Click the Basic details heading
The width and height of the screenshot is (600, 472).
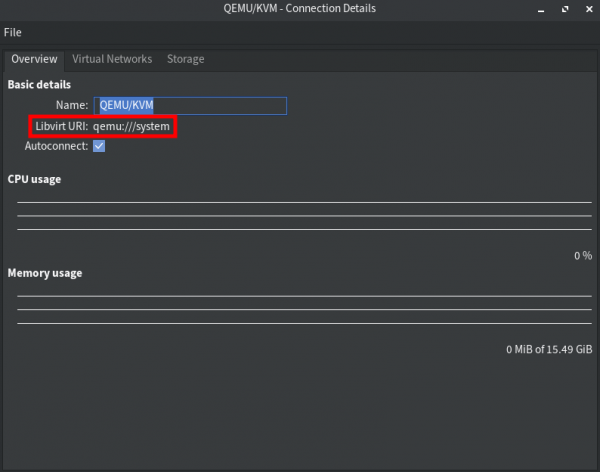[39, 85]
